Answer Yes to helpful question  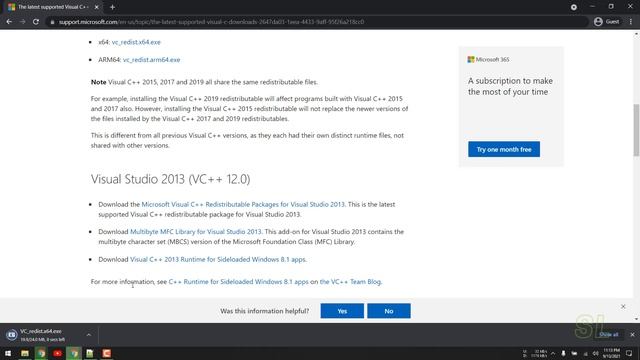[x=342, y=311]
